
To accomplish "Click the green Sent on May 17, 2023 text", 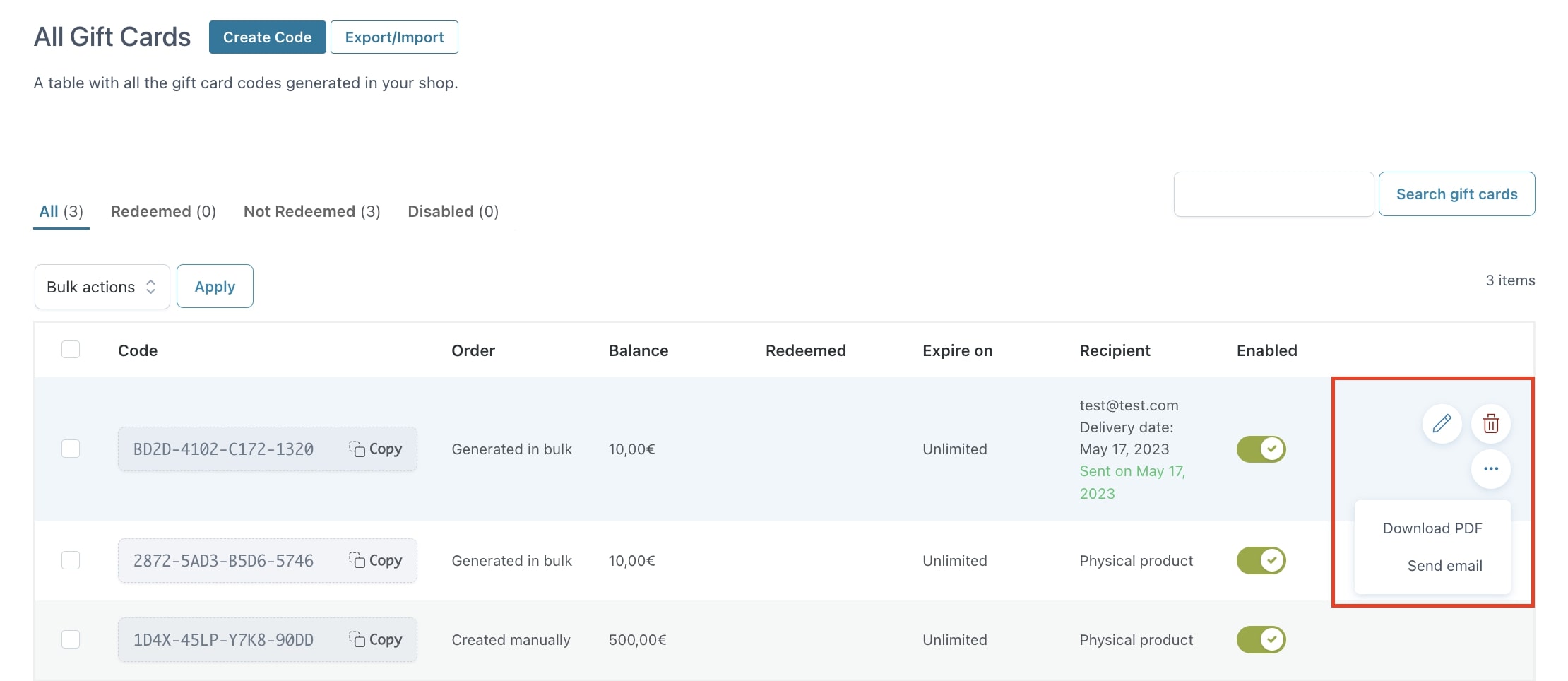I will point(1132,482).
